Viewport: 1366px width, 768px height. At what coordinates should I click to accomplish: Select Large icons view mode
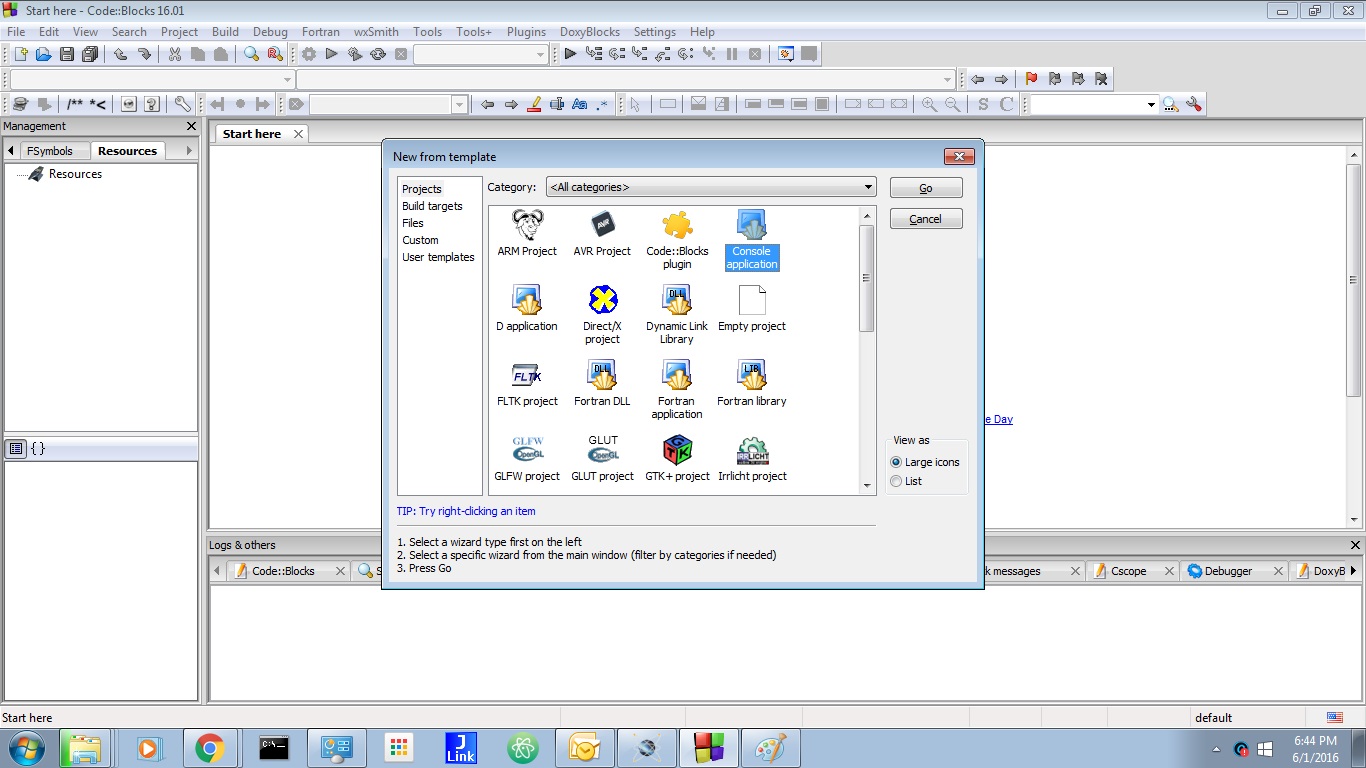pos(896,462)
